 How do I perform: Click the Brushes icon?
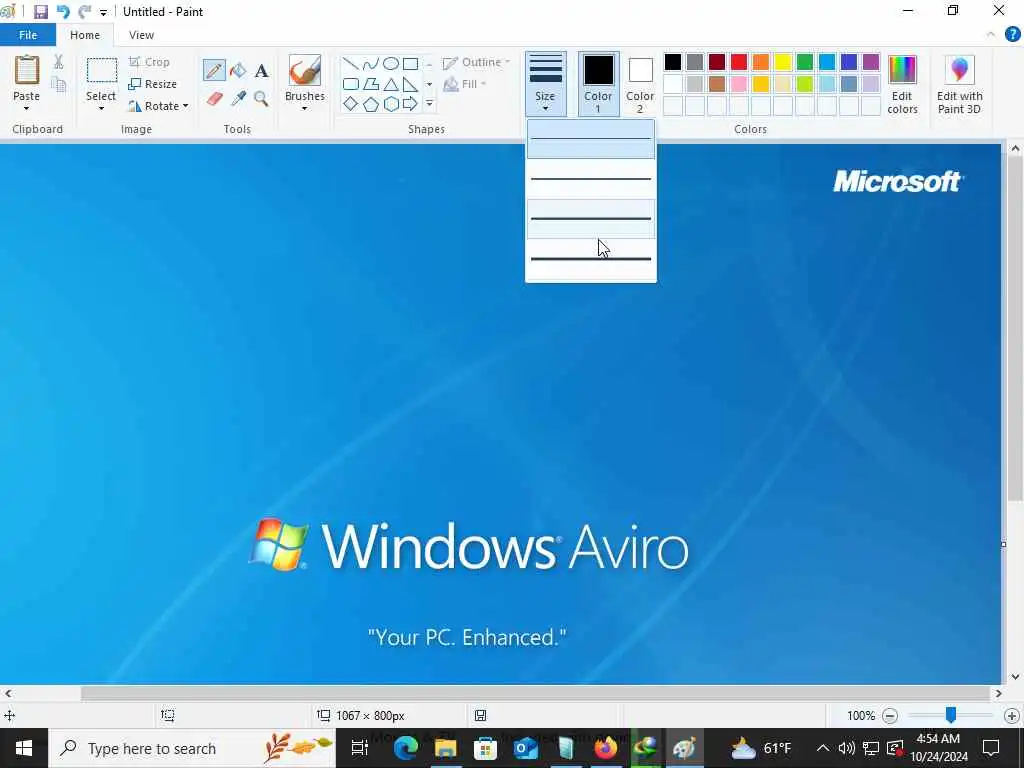click(x=304, y=71)
